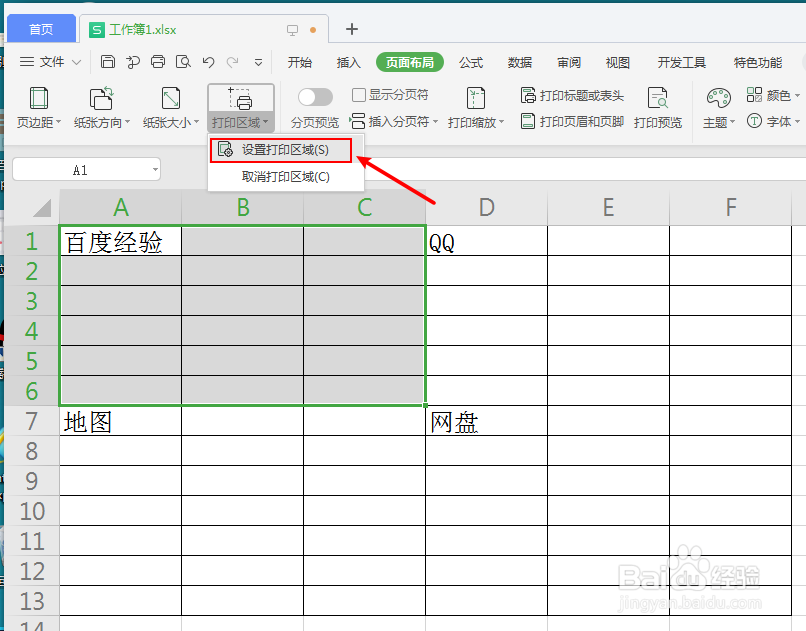Select column E header
Screen dimensions: 806x631
(608, 208)
